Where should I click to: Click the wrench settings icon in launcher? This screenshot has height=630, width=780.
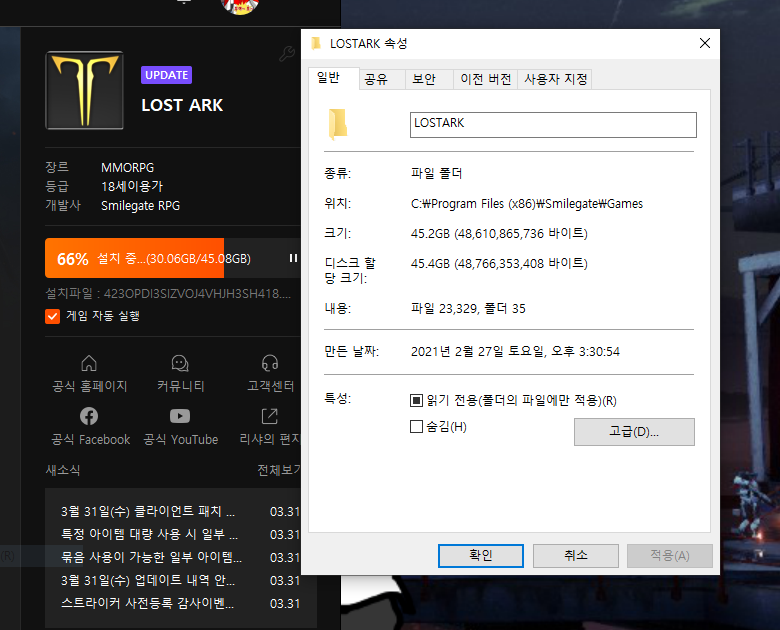coord(287,54)
